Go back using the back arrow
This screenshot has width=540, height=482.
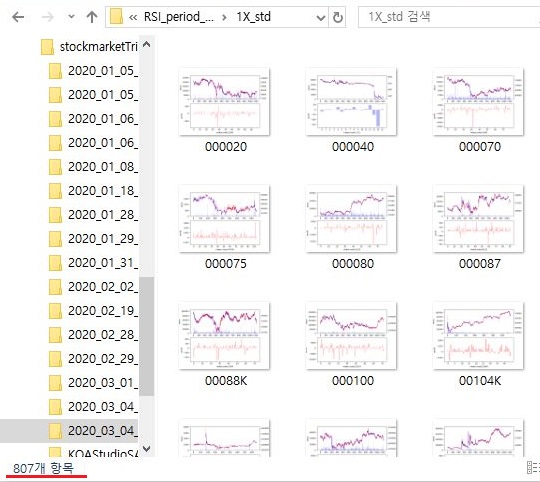click(18, 17)
